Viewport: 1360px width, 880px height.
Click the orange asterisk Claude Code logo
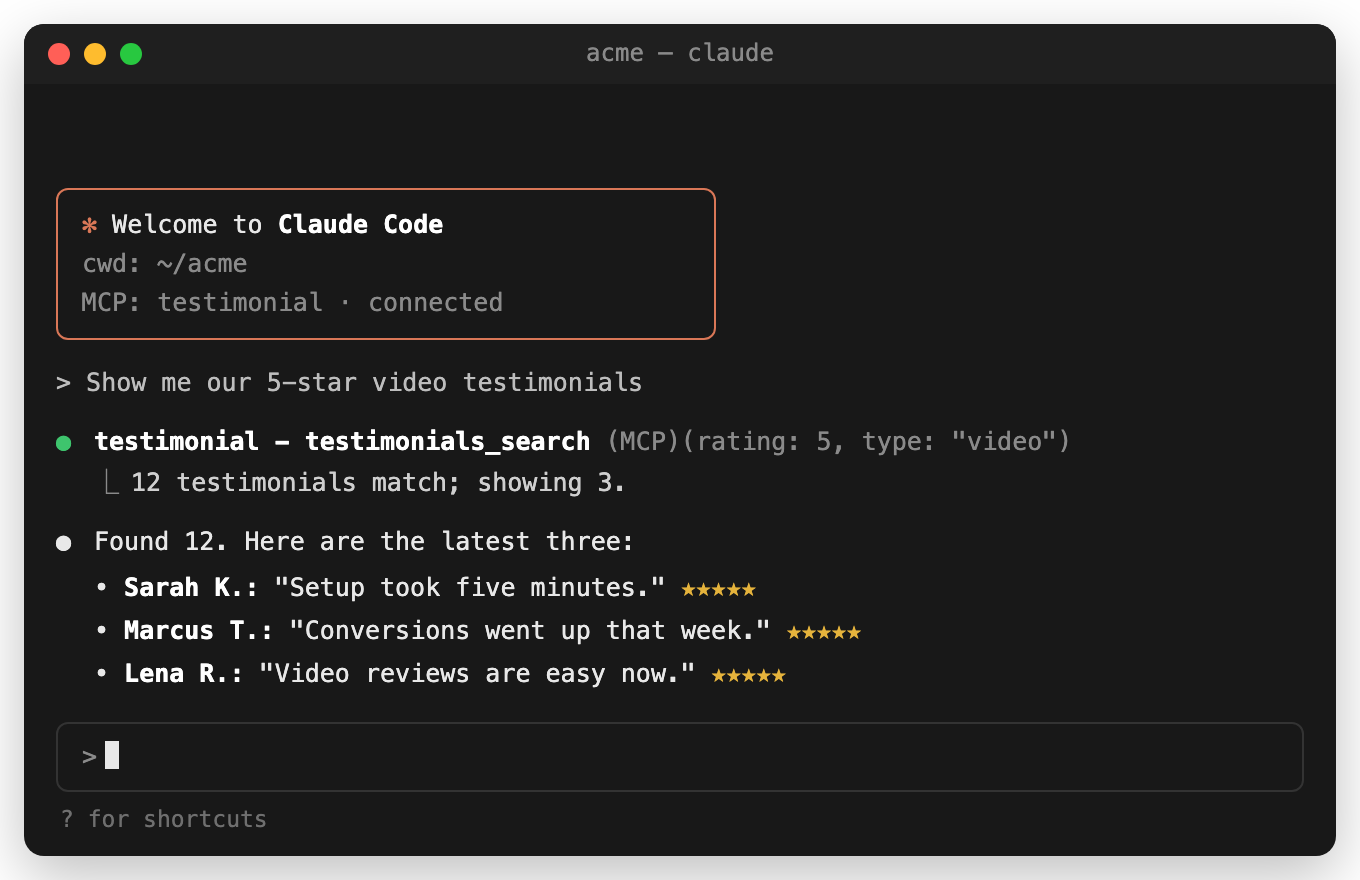[x=89, y=225]
